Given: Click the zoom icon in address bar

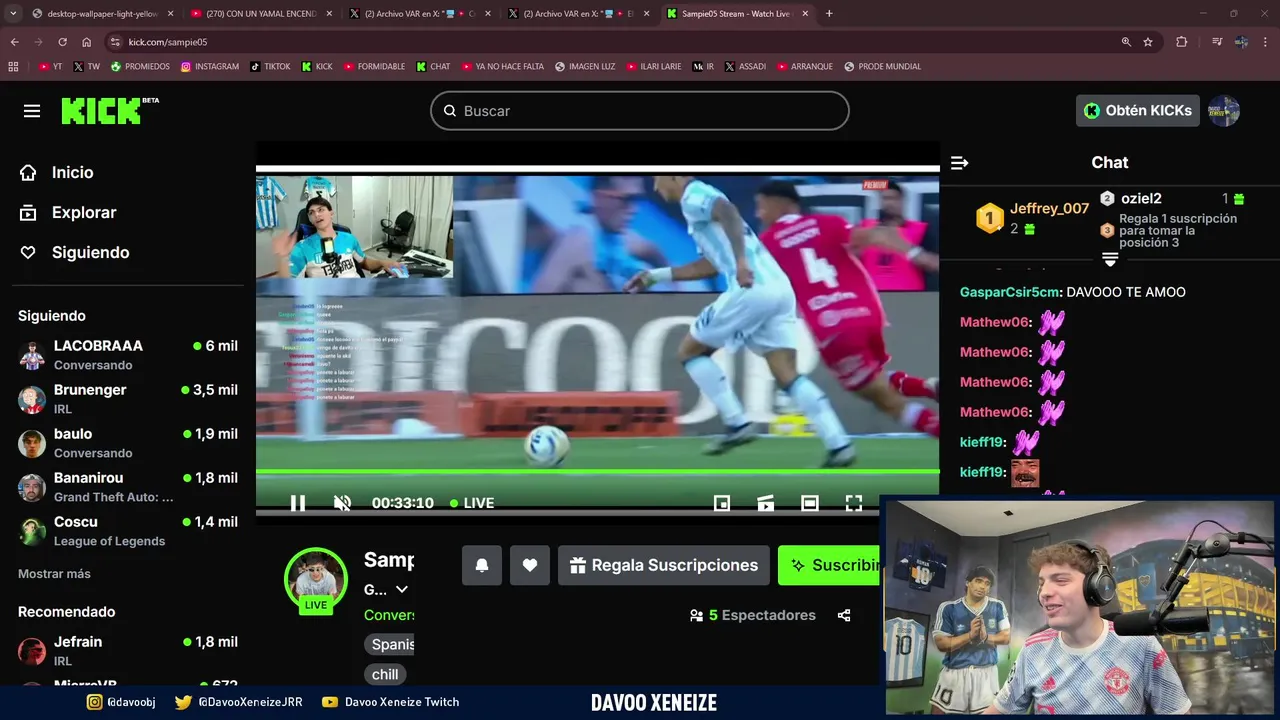Looking at the screenshot, I should tap(1126, 42).
